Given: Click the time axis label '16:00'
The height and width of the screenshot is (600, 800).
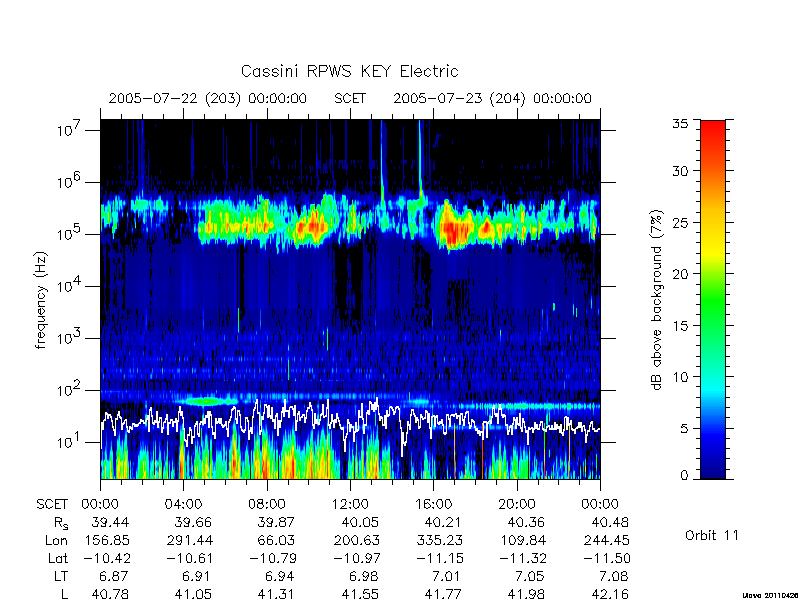Looking at the screenshot, I should pyautogui.click(x=433, y=504).
